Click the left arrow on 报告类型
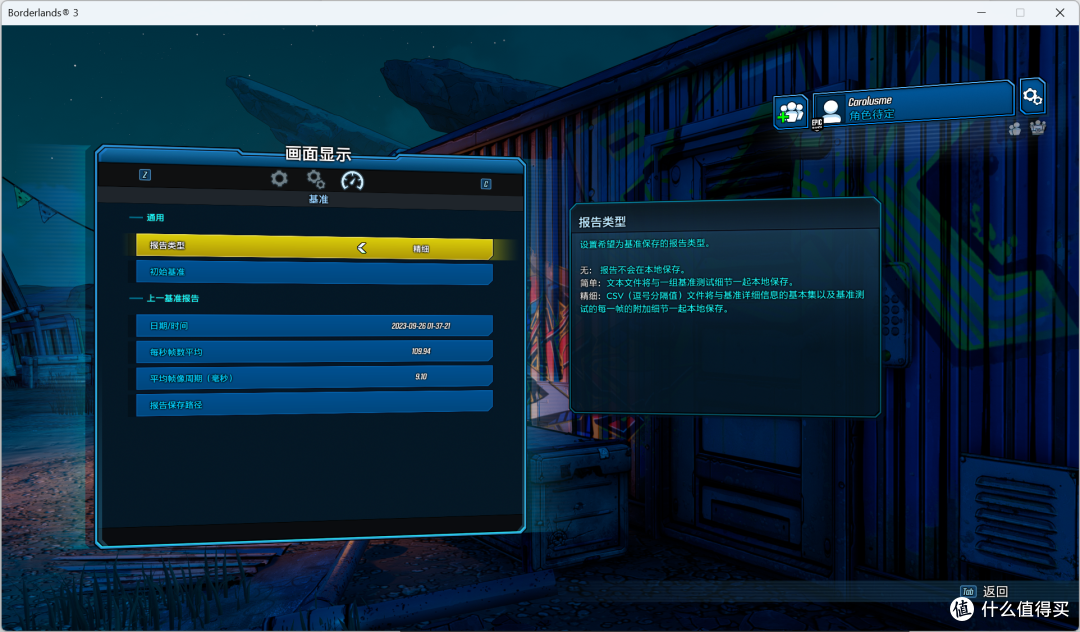The image size is (1080, 632). click(362, 248)
